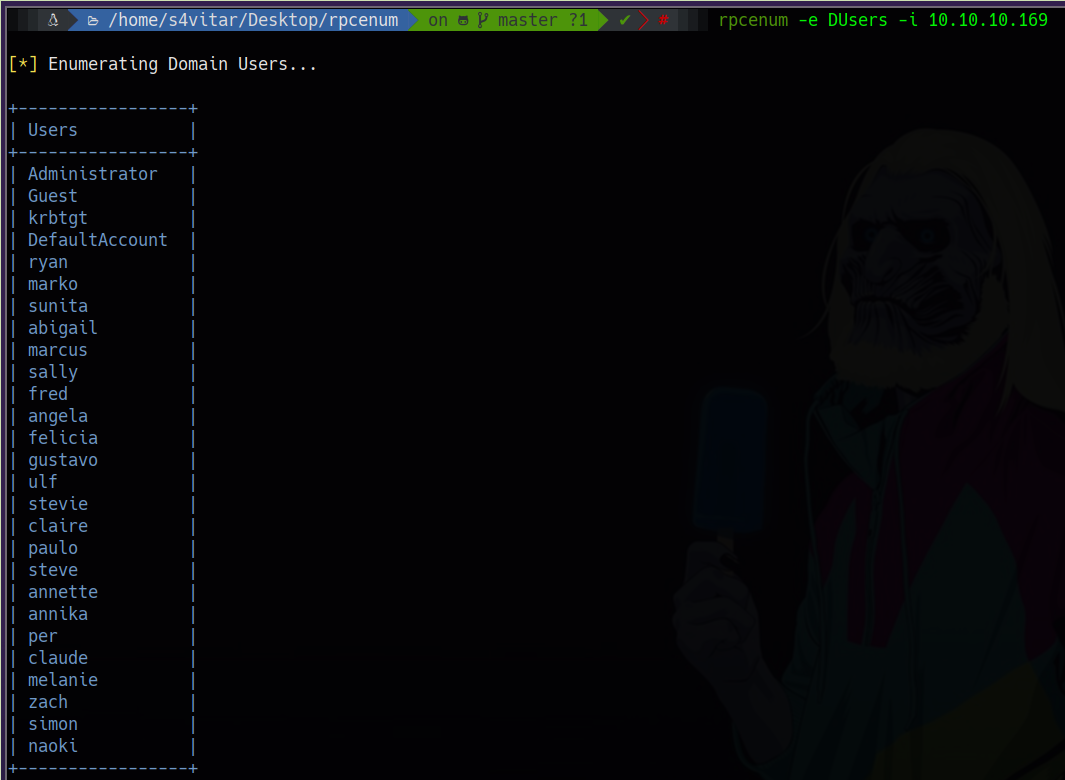Click the 'master ?1' branch label
This screenshot has width=1065, height=780.
point(543,20)
